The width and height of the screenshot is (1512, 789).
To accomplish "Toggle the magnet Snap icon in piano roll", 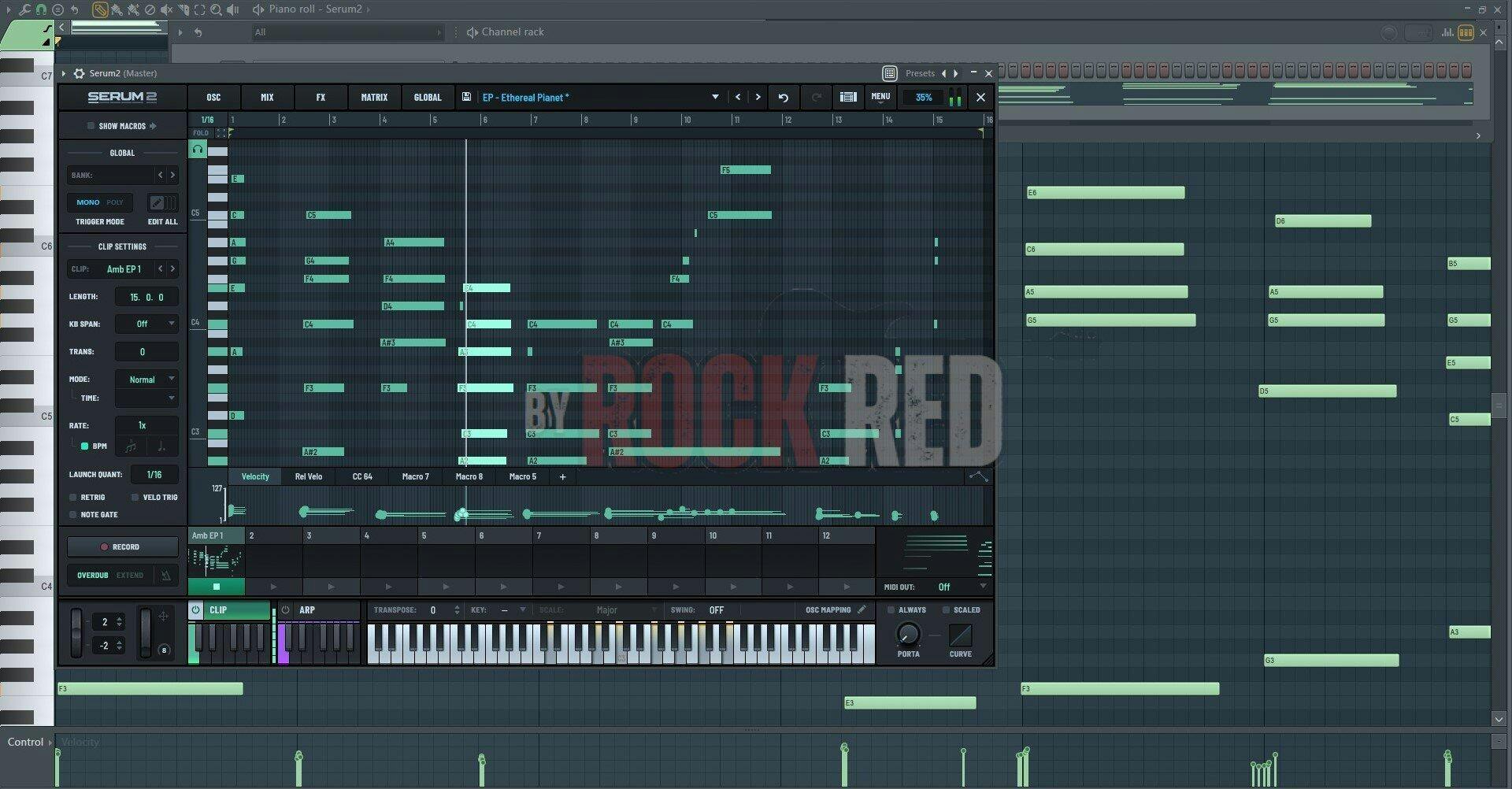I will tap(41, 9).
